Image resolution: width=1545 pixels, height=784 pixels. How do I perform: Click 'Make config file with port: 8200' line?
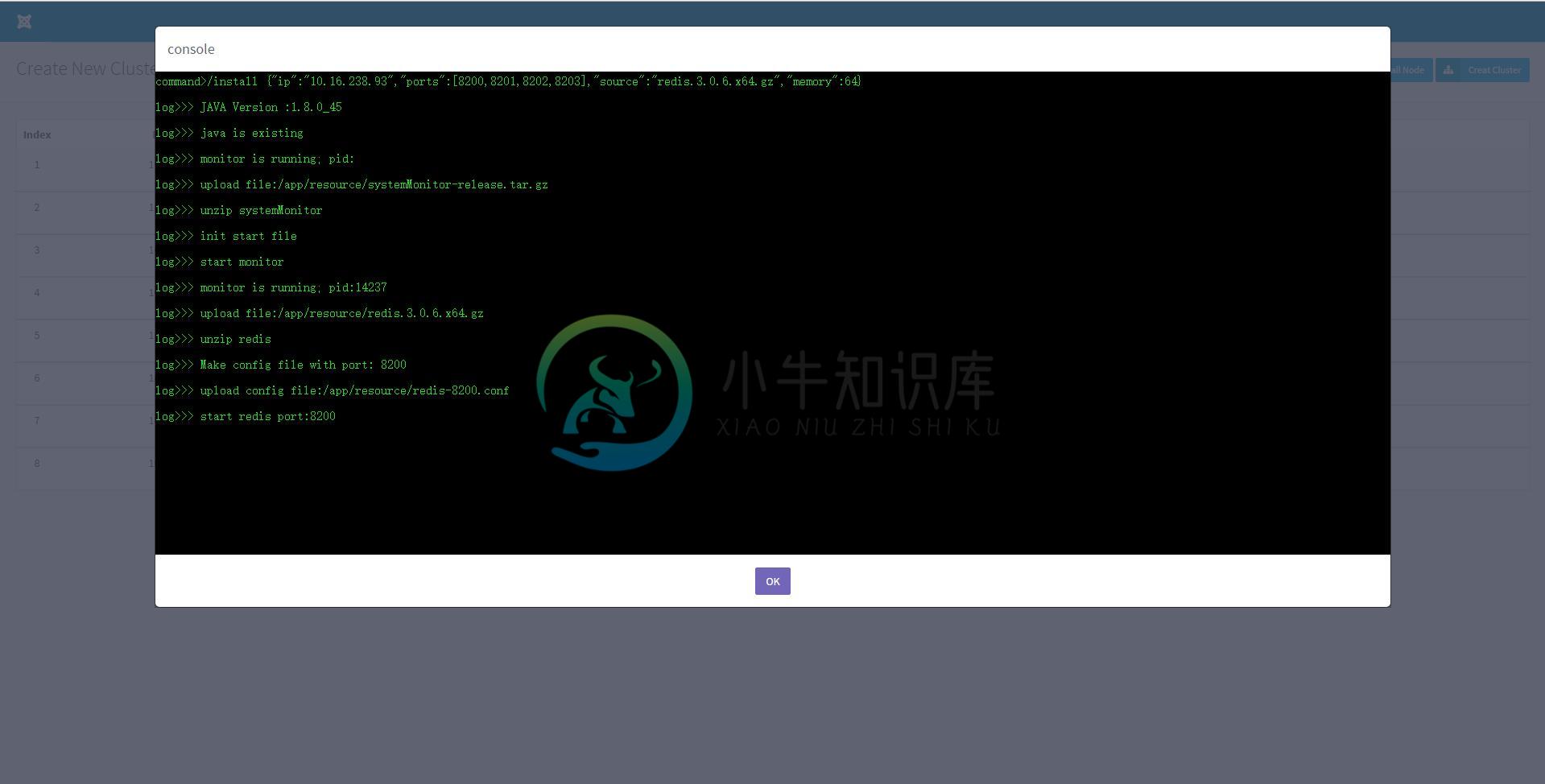[x=281, y=365]
